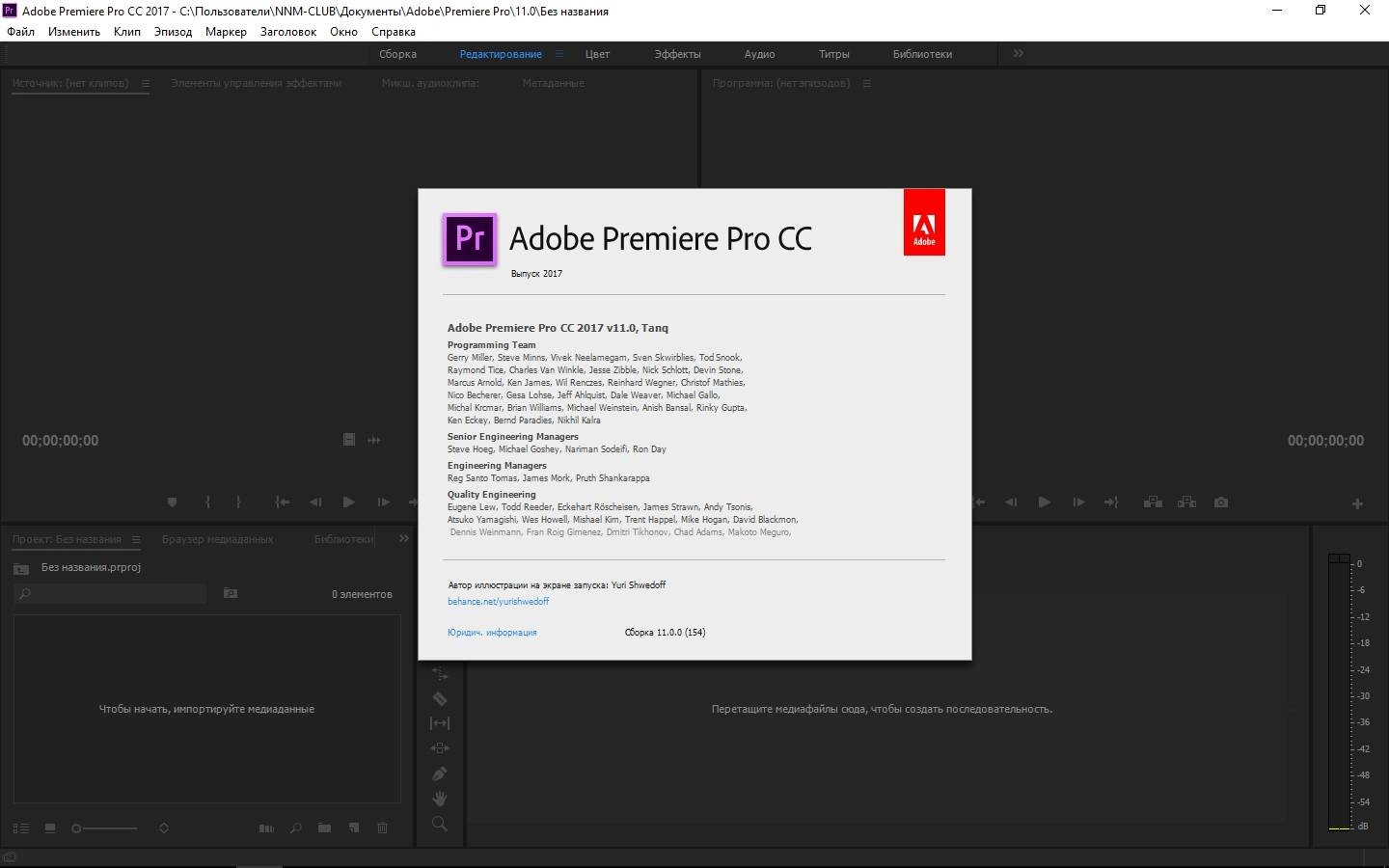Click Mark Out in Source monitor
Viewport: 1389px width, 868px height.
238,502
